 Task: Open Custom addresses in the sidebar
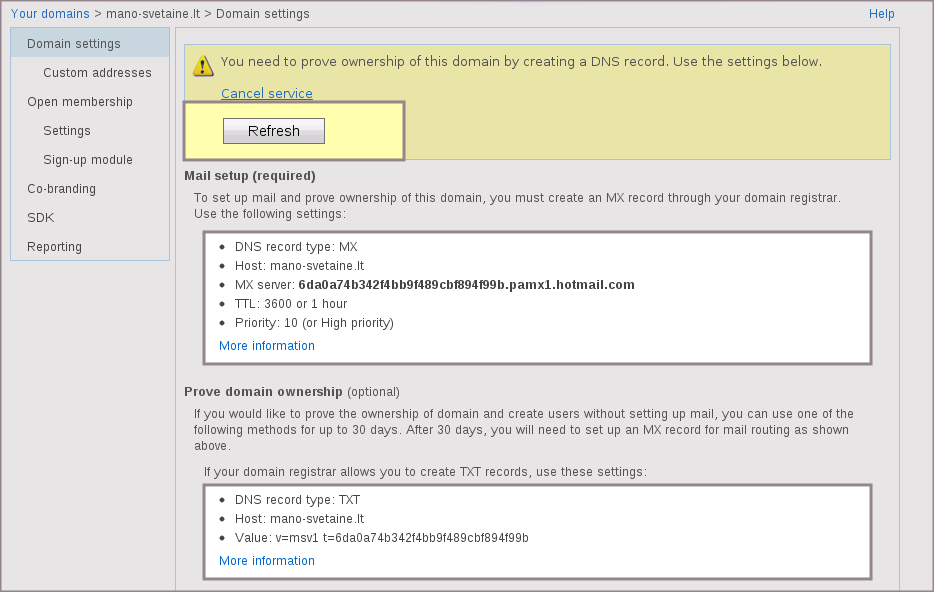tap(97, 73)
